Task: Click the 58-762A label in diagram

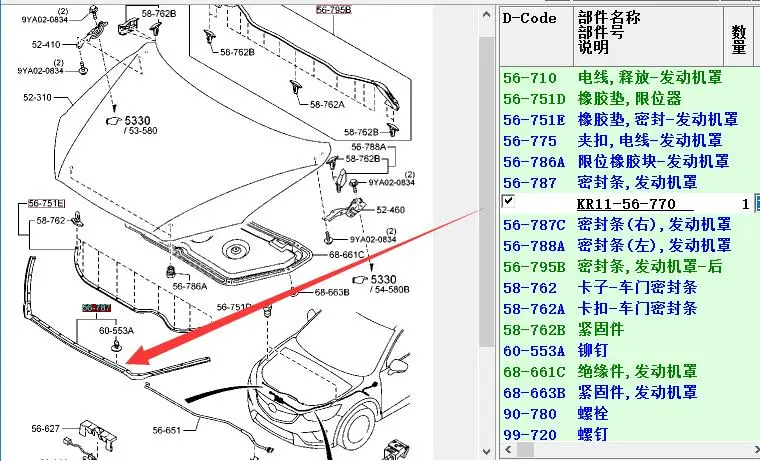Action: click(327, 104)
